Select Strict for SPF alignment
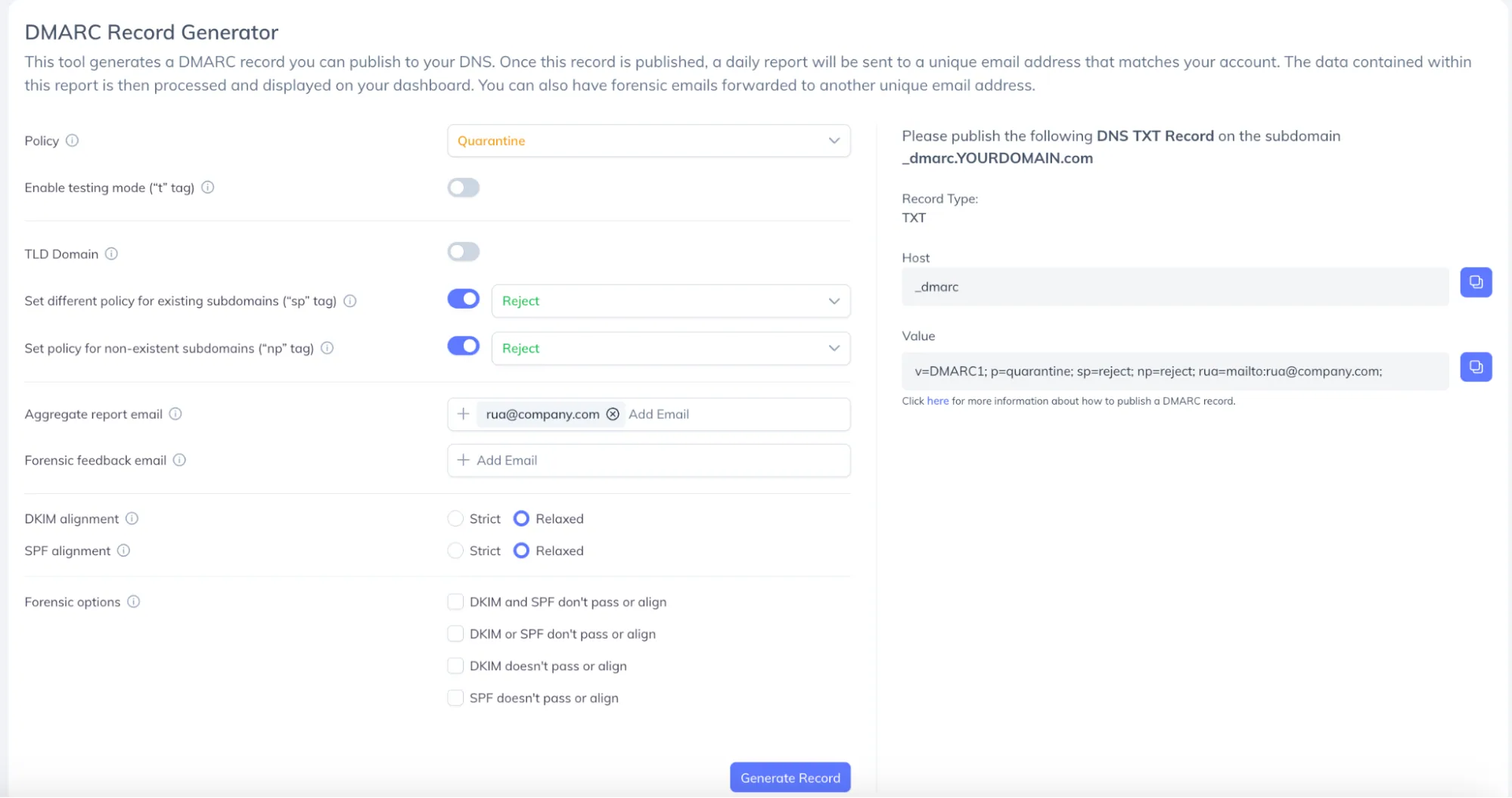 click(455, 551)
